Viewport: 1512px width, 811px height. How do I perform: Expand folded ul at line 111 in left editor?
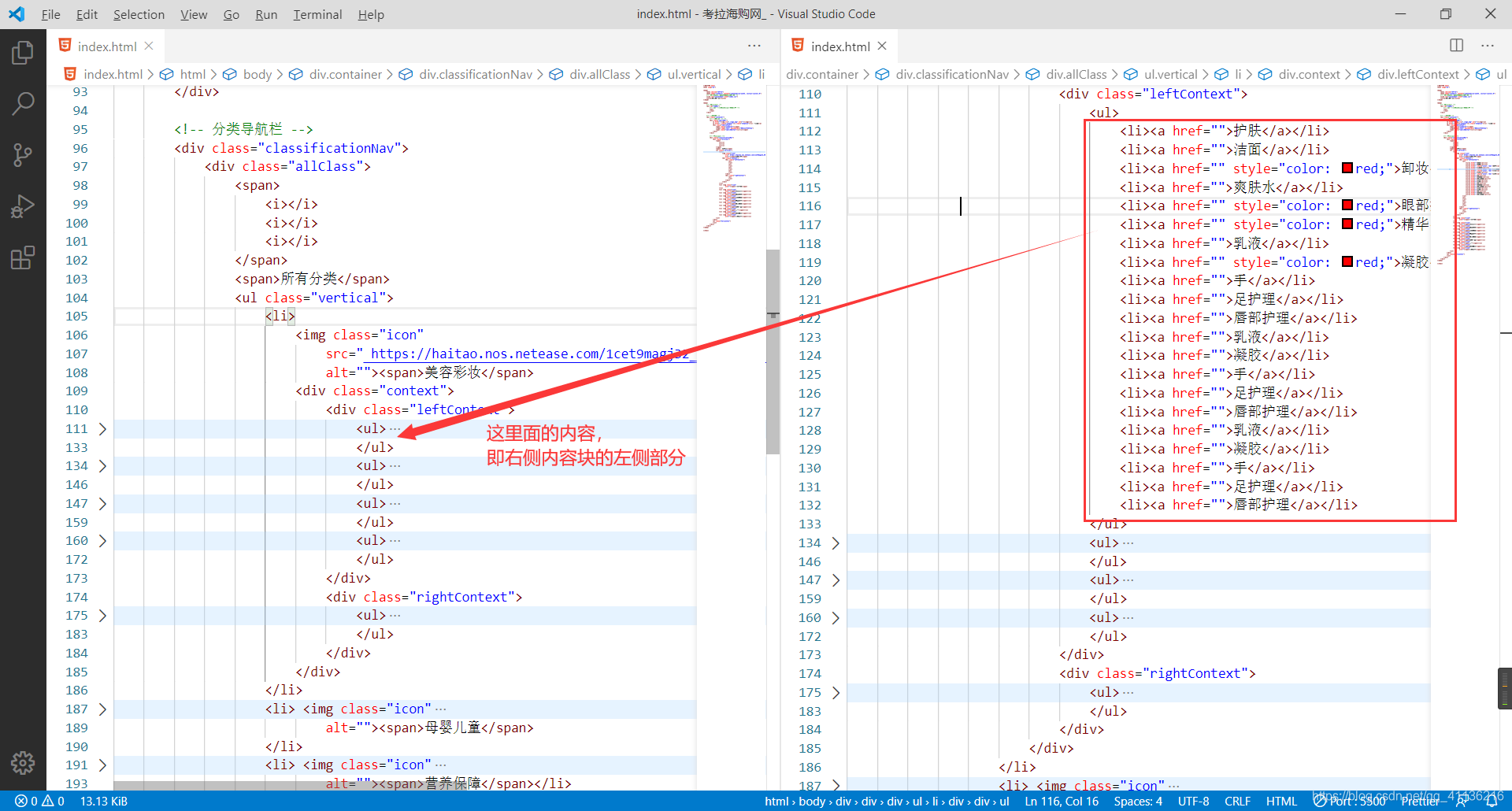point(102,429)
